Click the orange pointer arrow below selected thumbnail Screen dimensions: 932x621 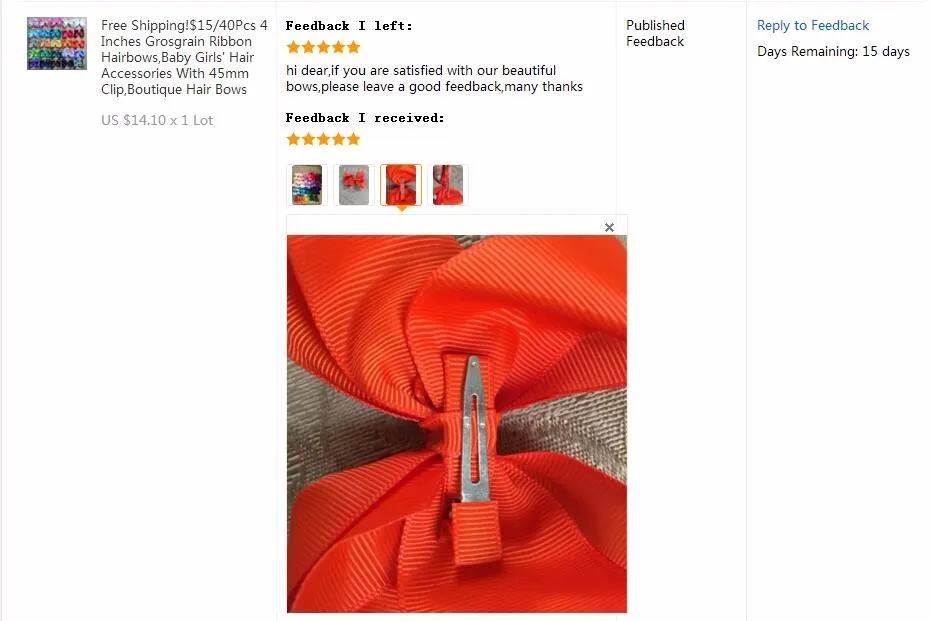coord(402,209)
